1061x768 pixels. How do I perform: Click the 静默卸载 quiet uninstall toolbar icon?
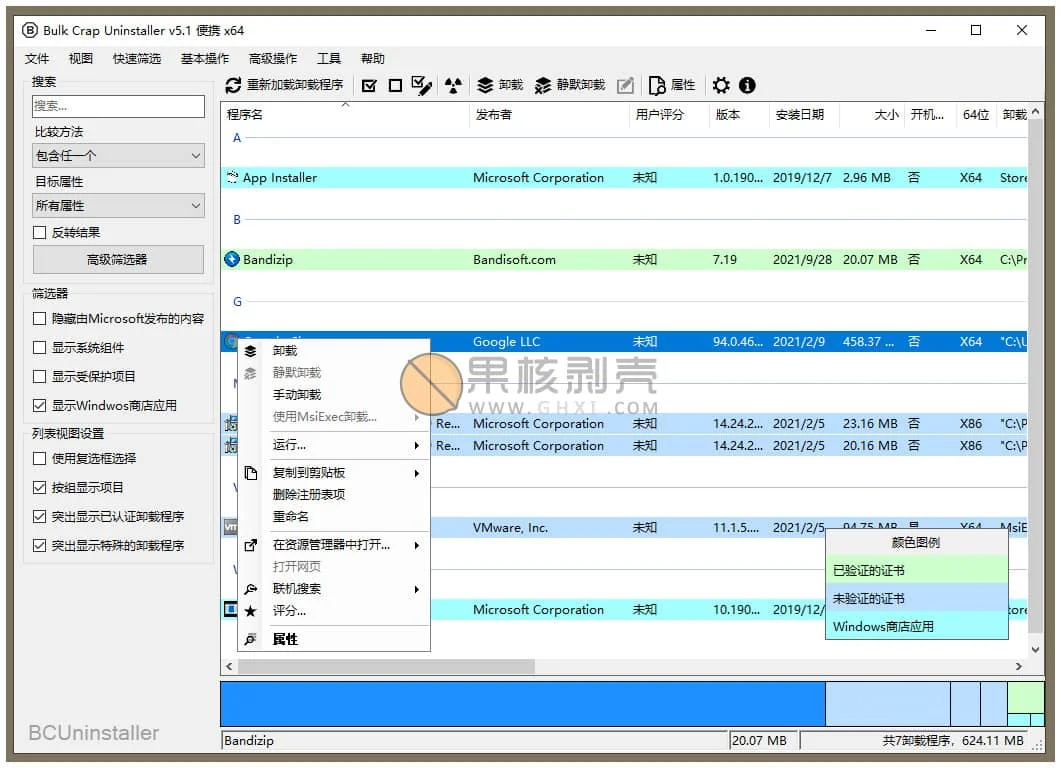coord(543,85)
